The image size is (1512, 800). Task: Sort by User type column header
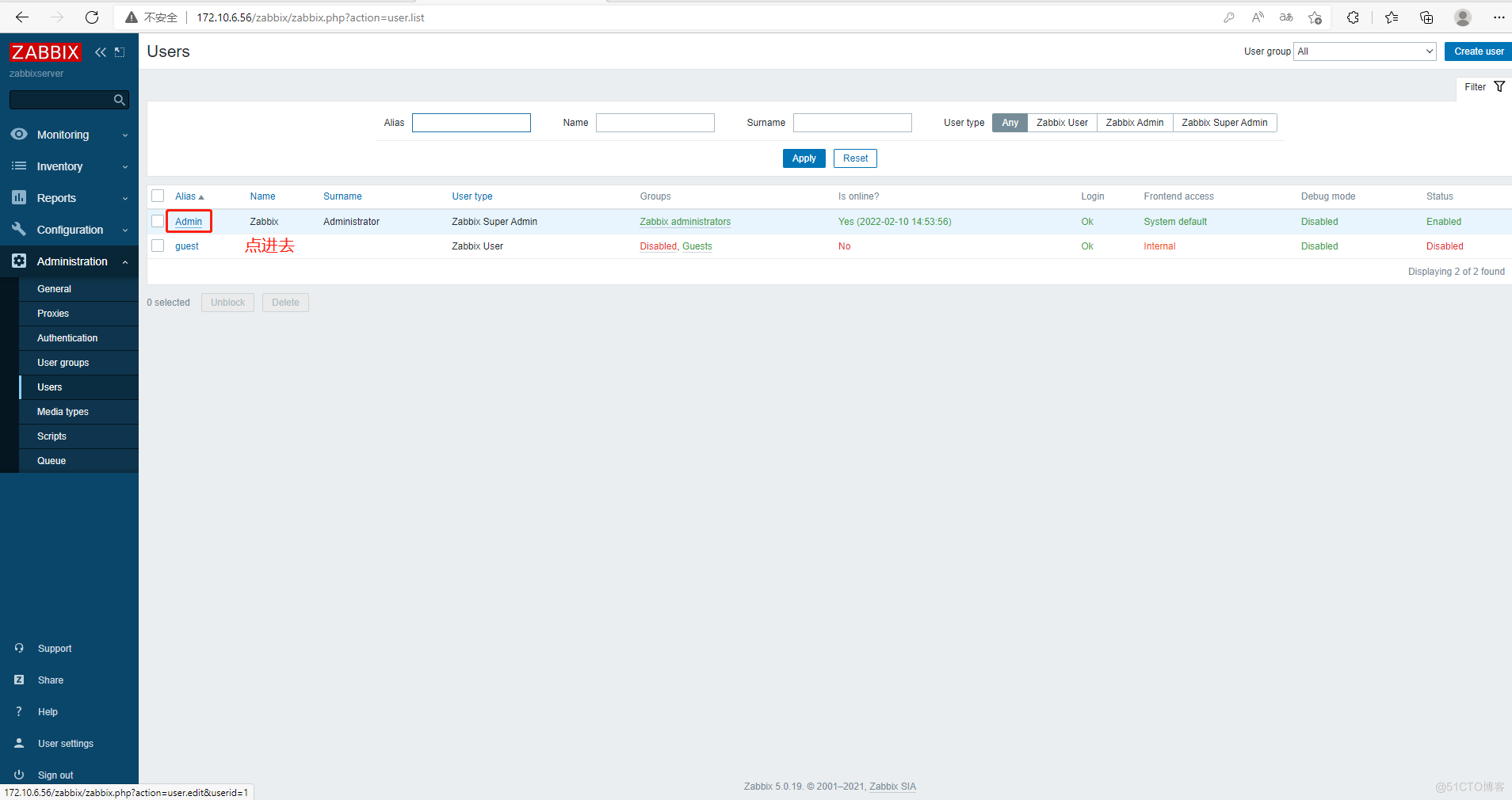tap(472, 196)
